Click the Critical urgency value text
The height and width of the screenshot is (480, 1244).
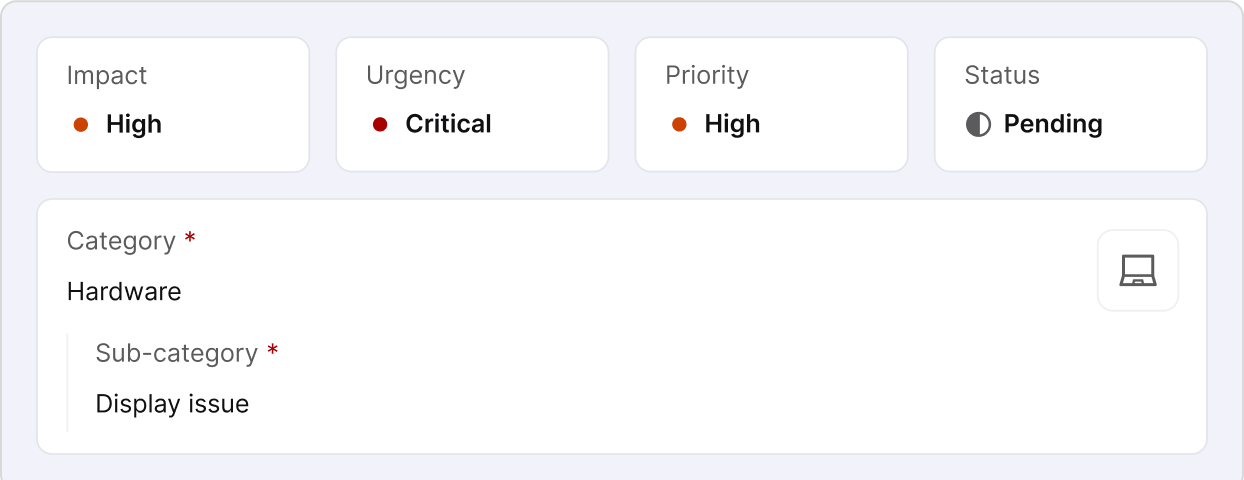pyautogui.click(x=448, y=124)
